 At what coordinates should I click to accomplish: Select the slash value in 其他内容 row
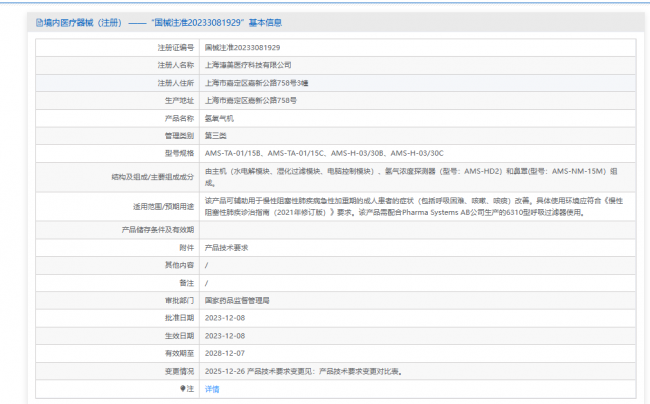click(x=206, y=265)
